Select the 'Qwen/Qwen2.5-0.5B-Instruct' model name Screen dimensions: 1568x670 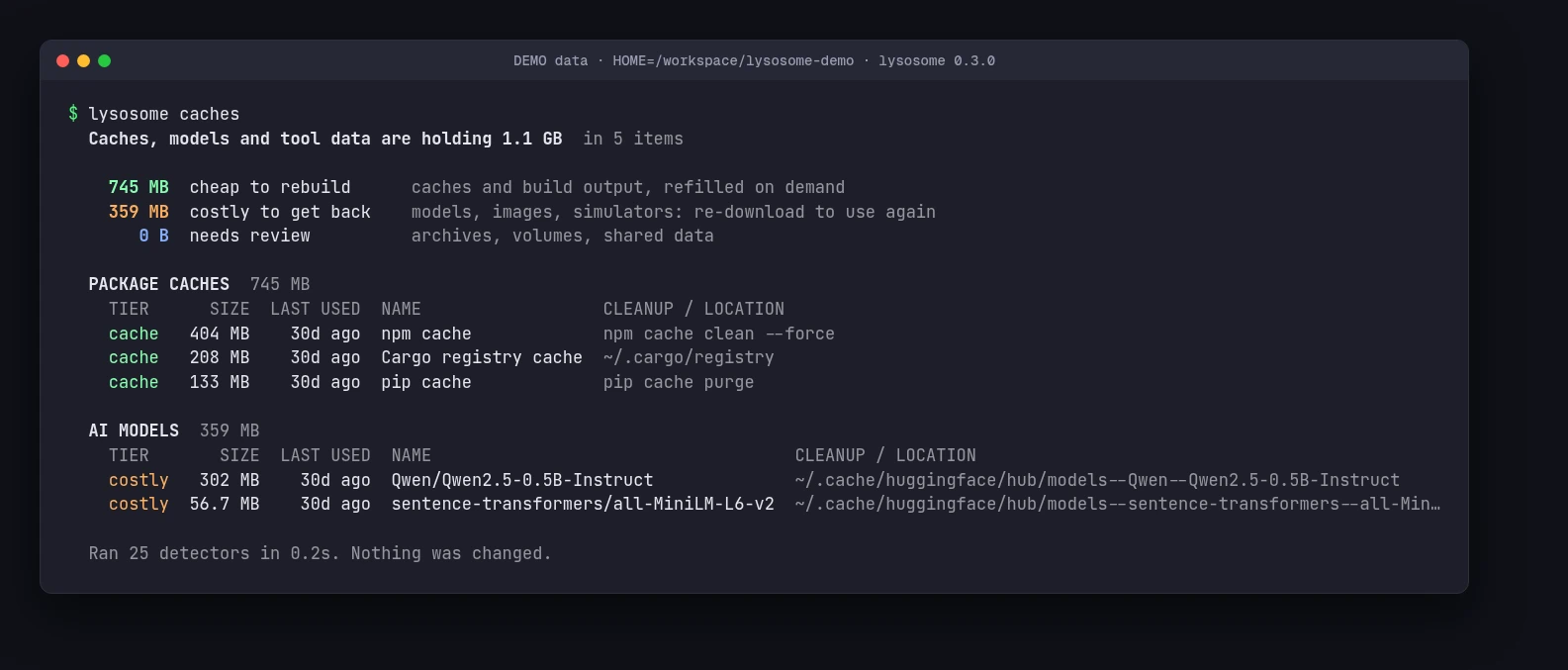coord(522,480)
